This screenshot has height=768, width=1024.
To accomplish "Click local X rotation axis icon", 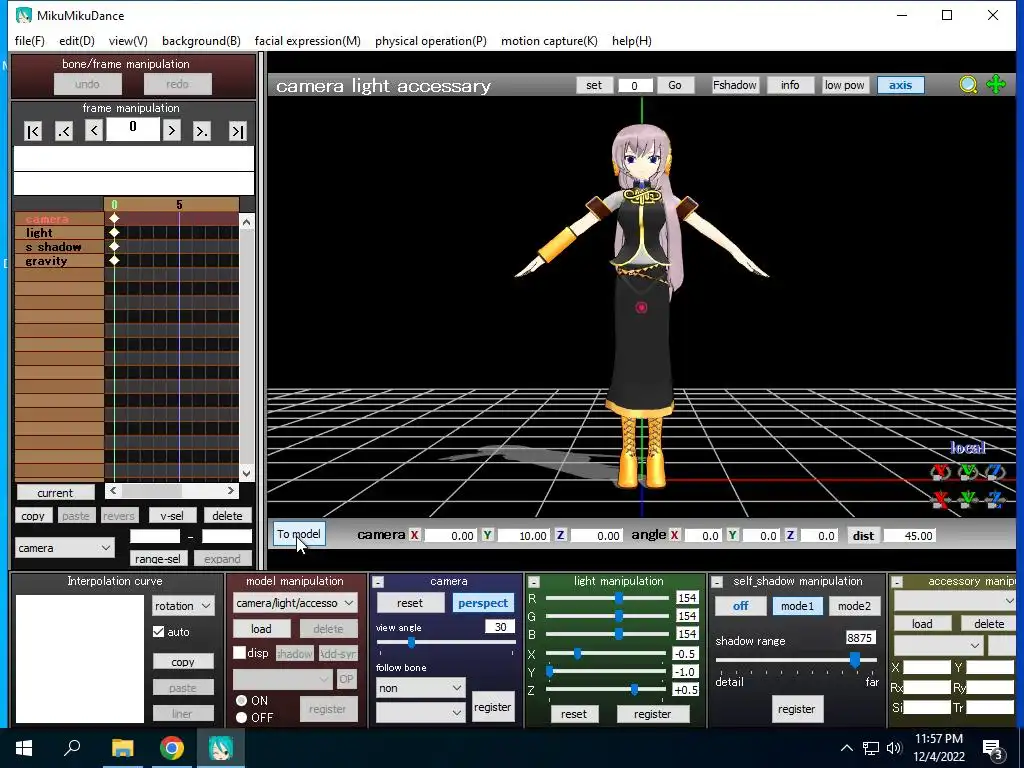I will pos(940,471).
